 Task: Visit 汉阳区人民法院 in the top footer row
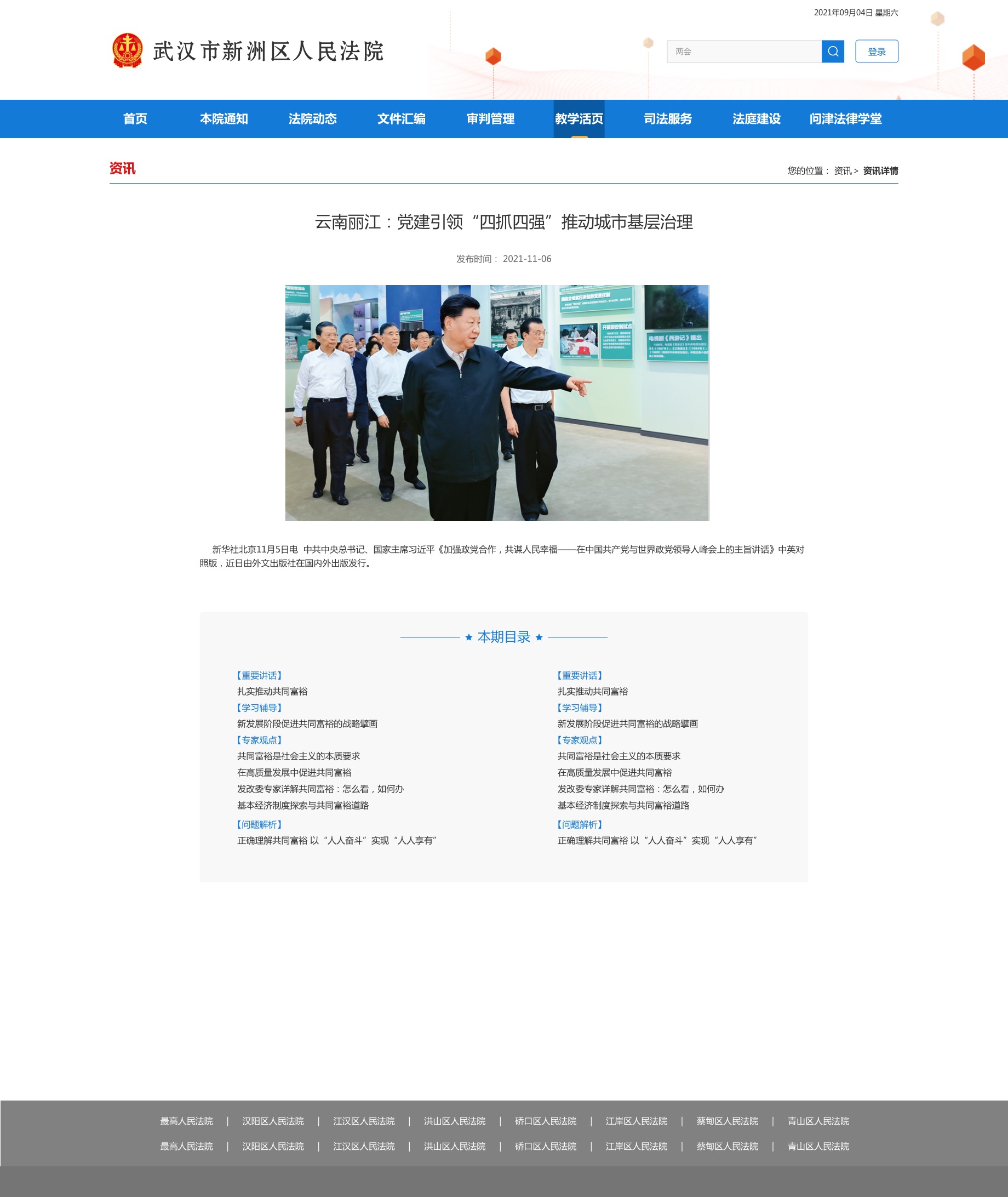[x=273, y=1121]
